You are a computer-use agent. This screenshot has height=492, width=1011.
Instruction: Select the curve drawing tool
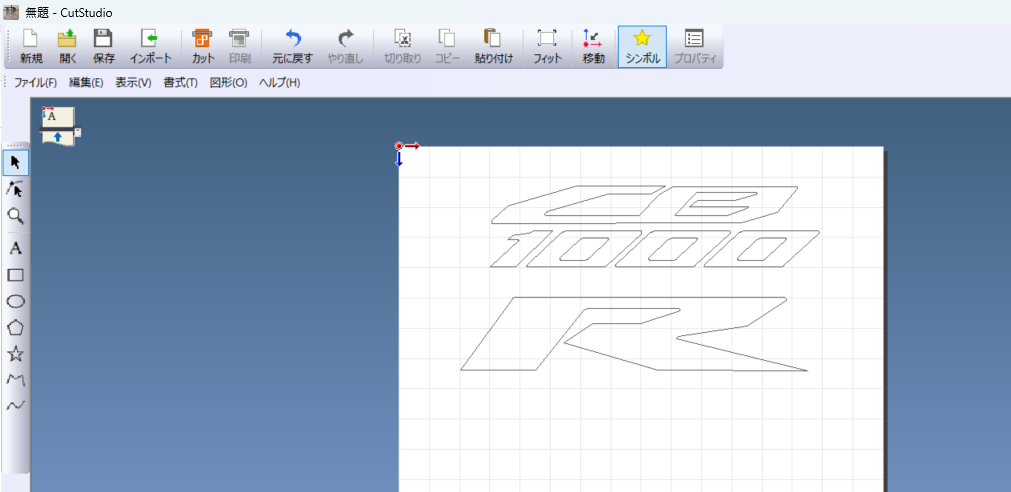point(15,405)
